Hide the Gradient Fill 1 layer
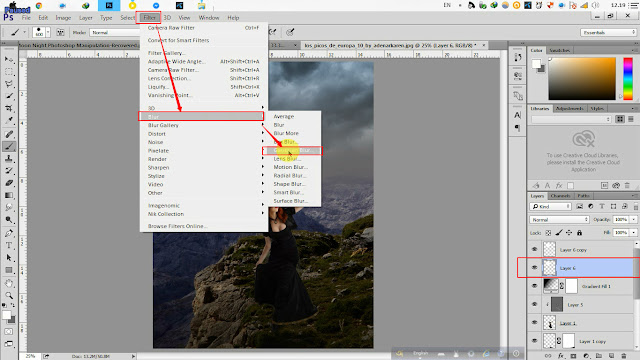640x360 pixels. [x=534, y=286]
